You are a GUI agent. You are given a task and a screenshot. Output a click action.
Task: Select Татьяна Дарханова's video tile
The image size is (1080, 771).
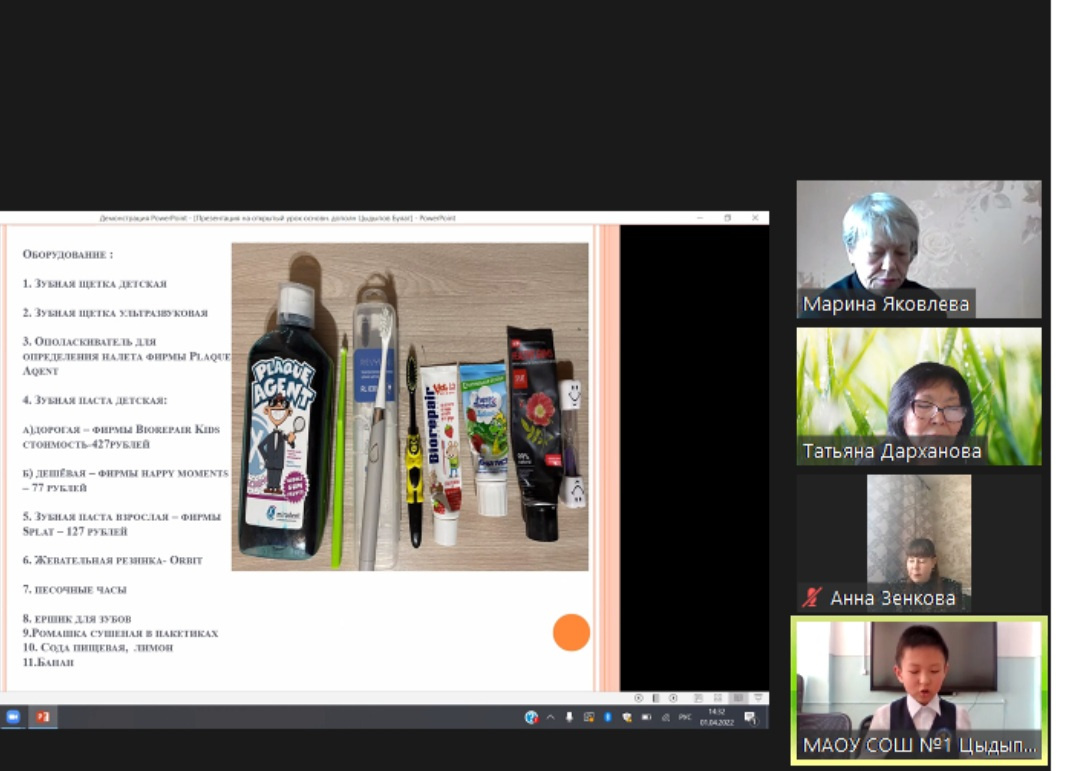(x=918, y=396)
